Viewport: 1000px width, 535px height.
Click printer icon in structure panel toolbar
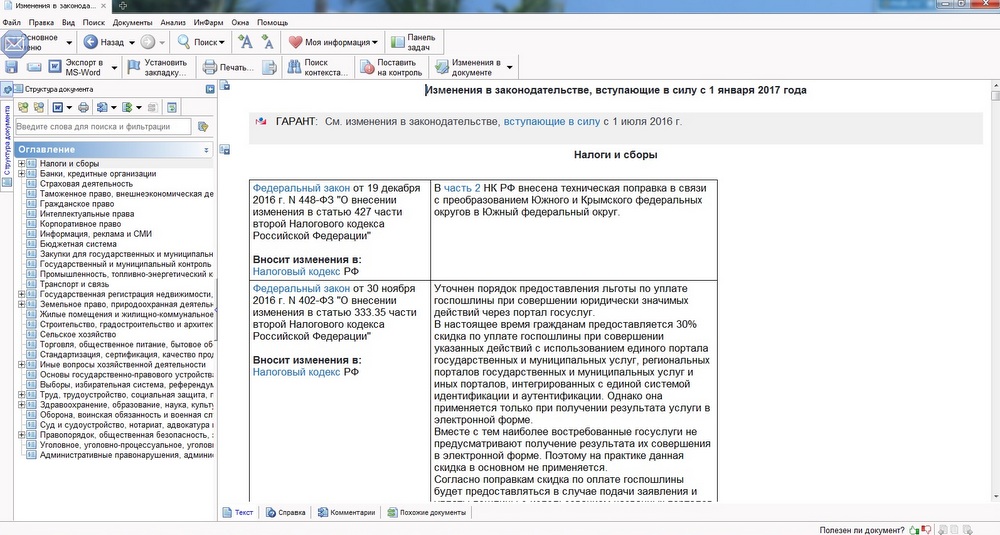84,107
